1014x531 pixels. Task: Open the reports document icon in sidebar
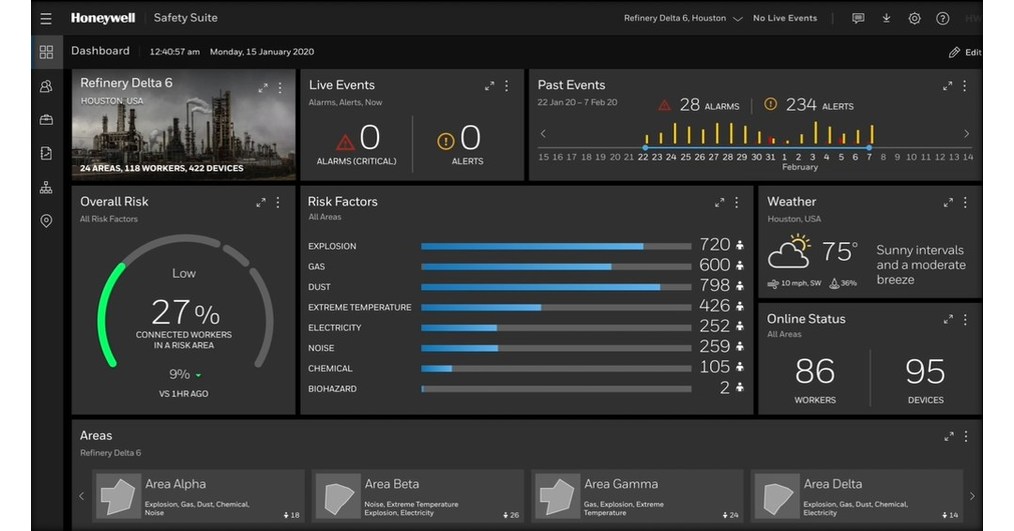click(x=46, y=153)
